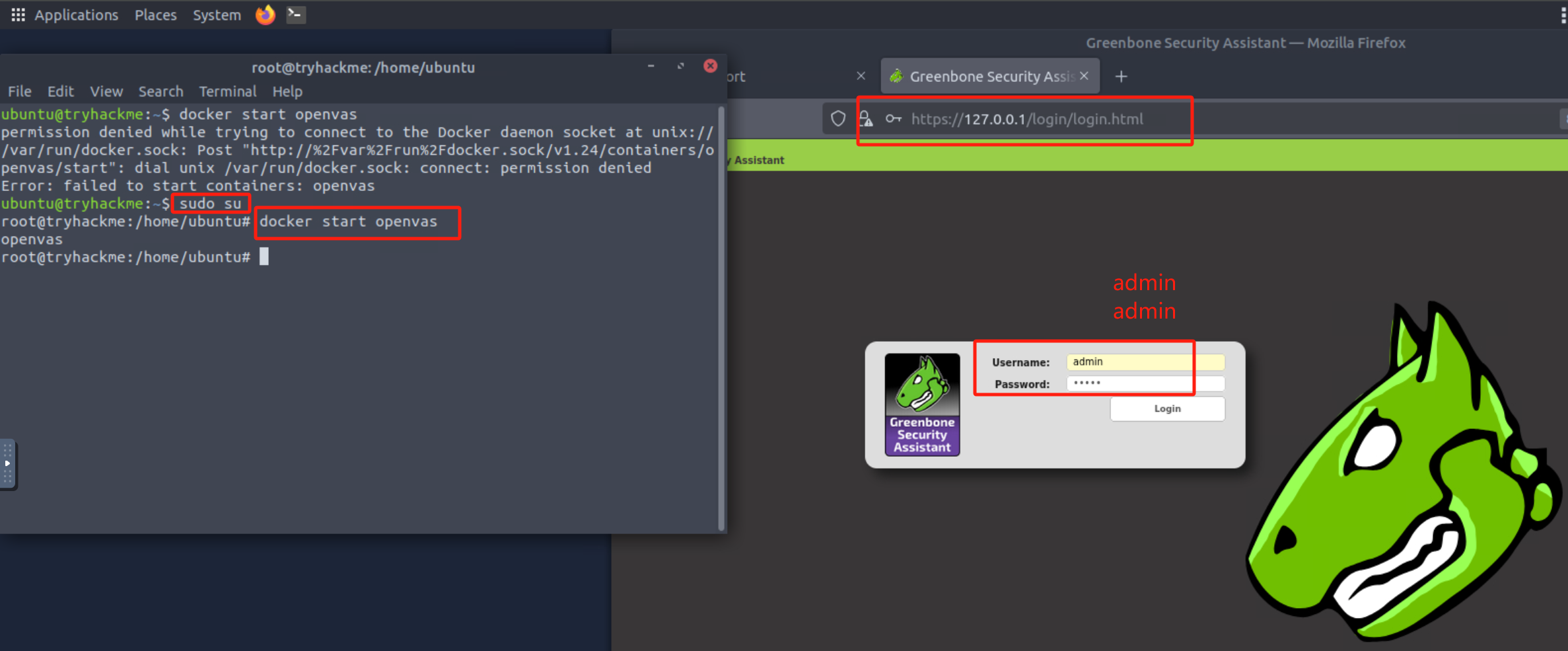Click the lock warning icon in address bar

(x=865, y=119)
